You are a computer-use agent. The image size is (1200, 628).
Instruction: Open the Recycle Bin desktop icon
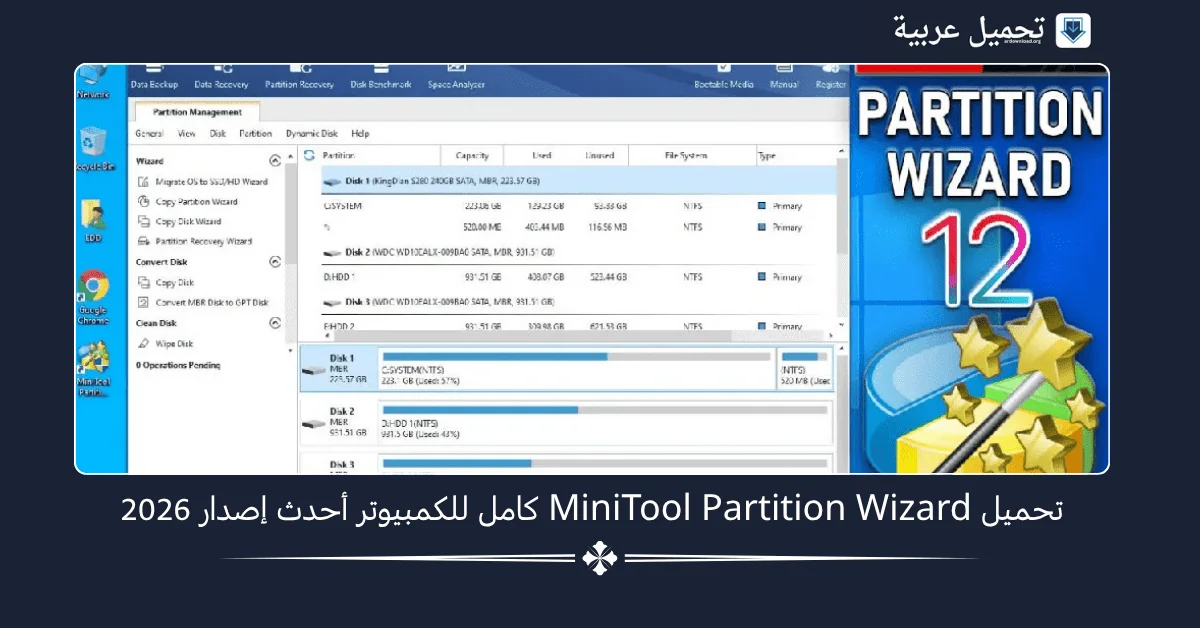92,148
